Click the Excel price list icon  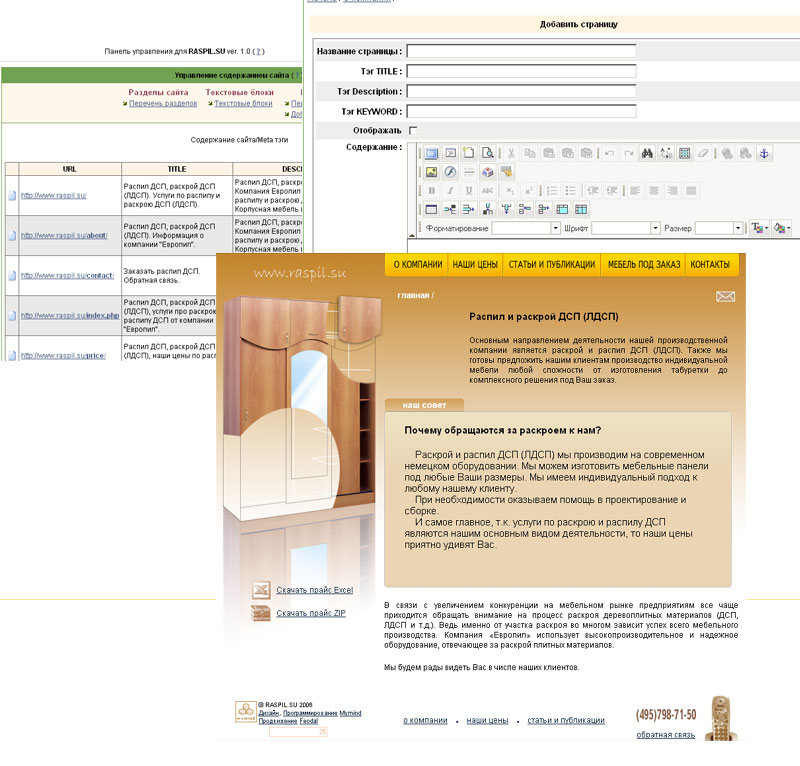coord(261,589)
